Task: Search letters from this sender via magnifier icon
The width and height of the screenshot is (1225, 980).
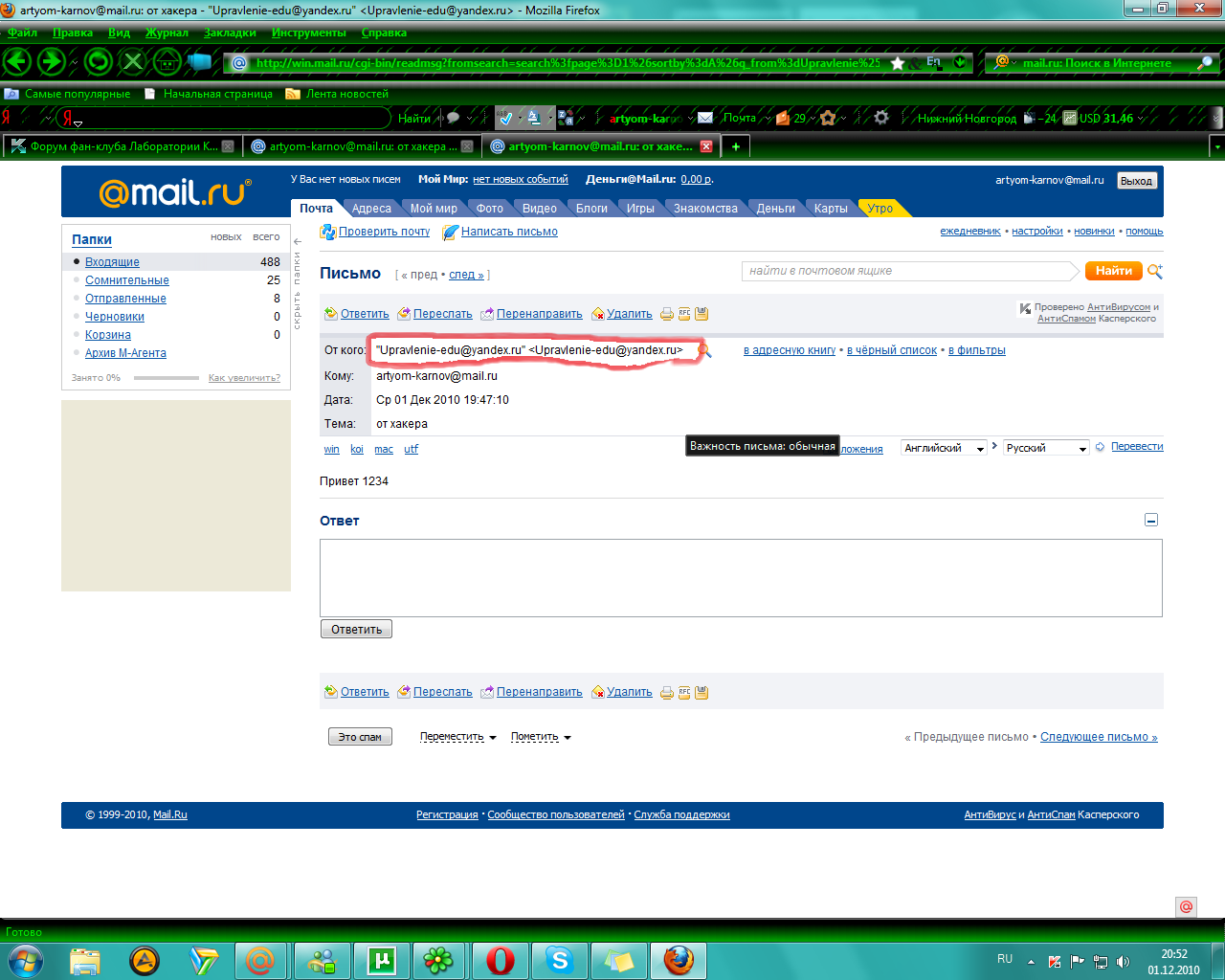Action: 705,351
